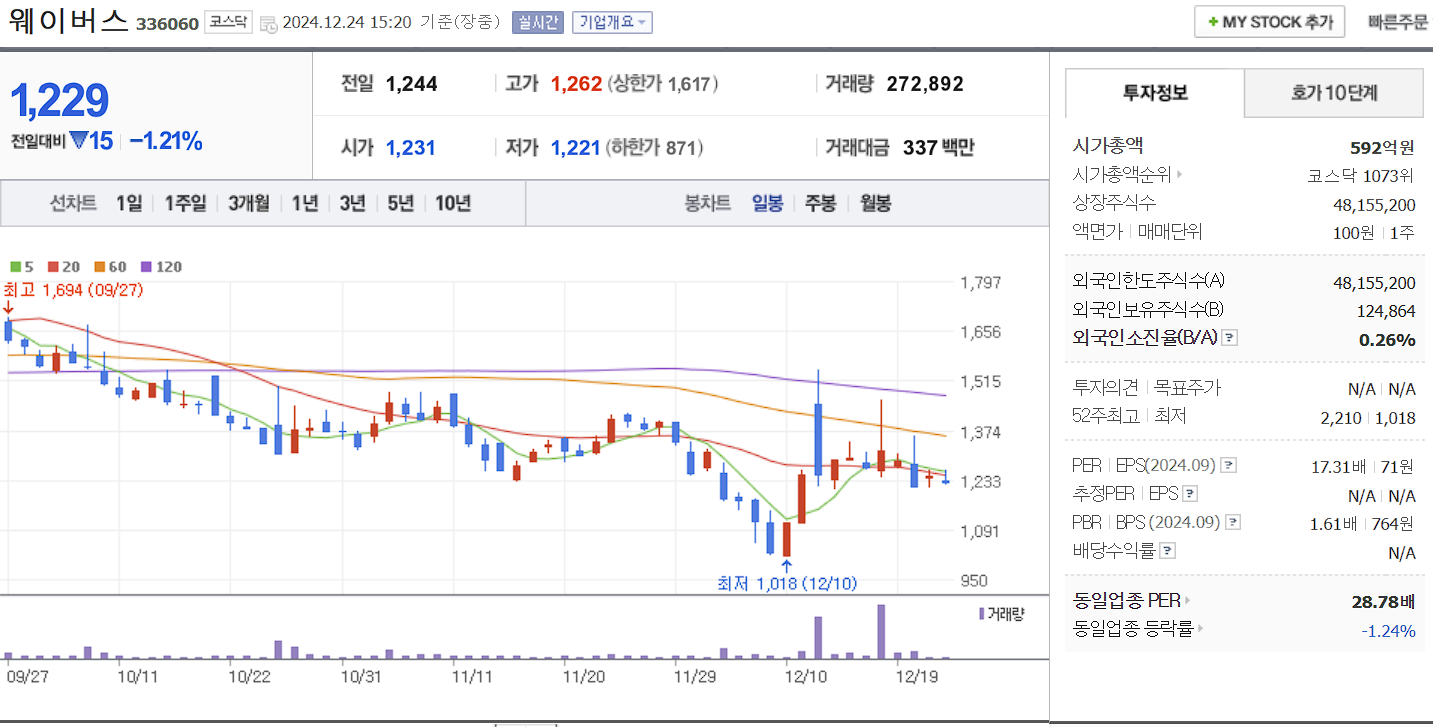Click the MY STOCK 추가 button
The image size is (1433, 727).
[1269, 22]
